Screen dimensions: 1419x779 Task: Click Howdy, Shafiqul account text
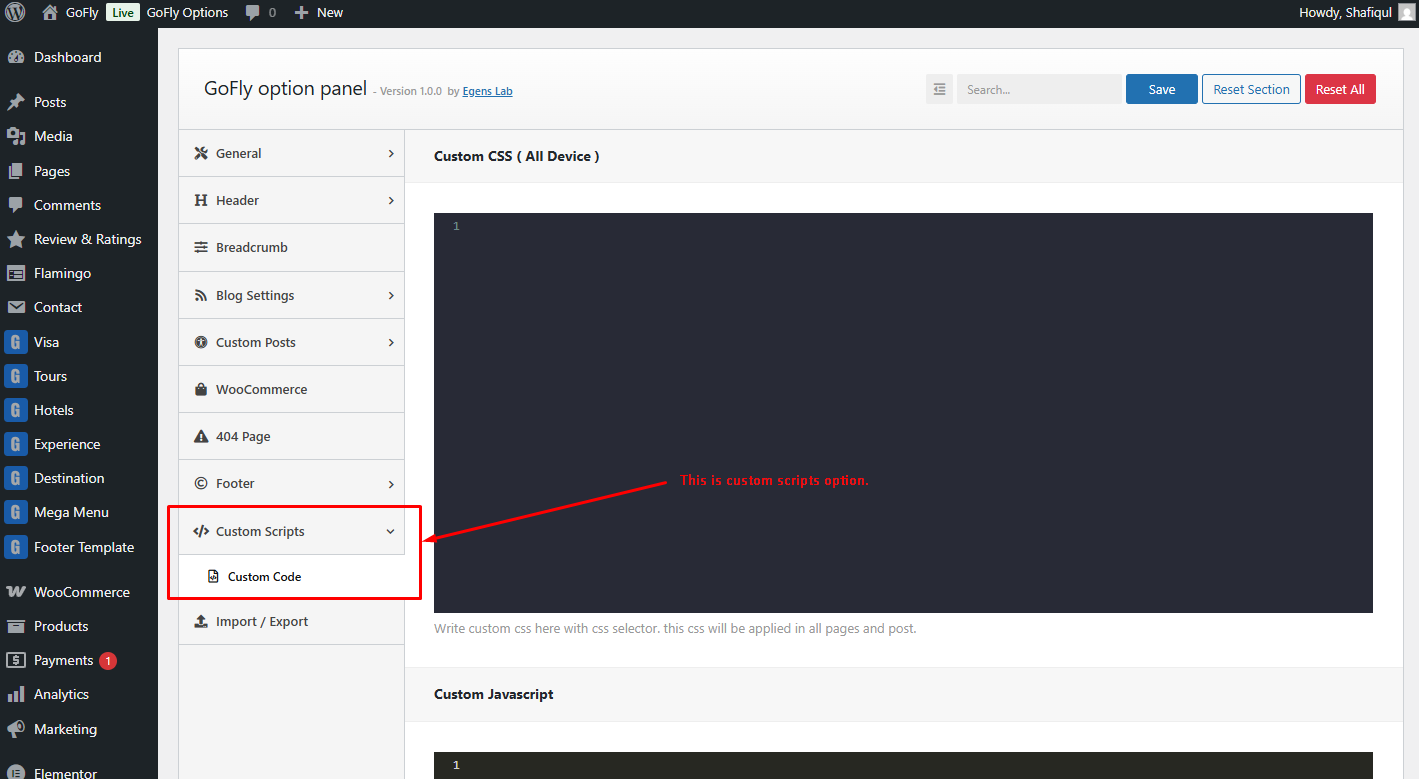coord(1345,13)
